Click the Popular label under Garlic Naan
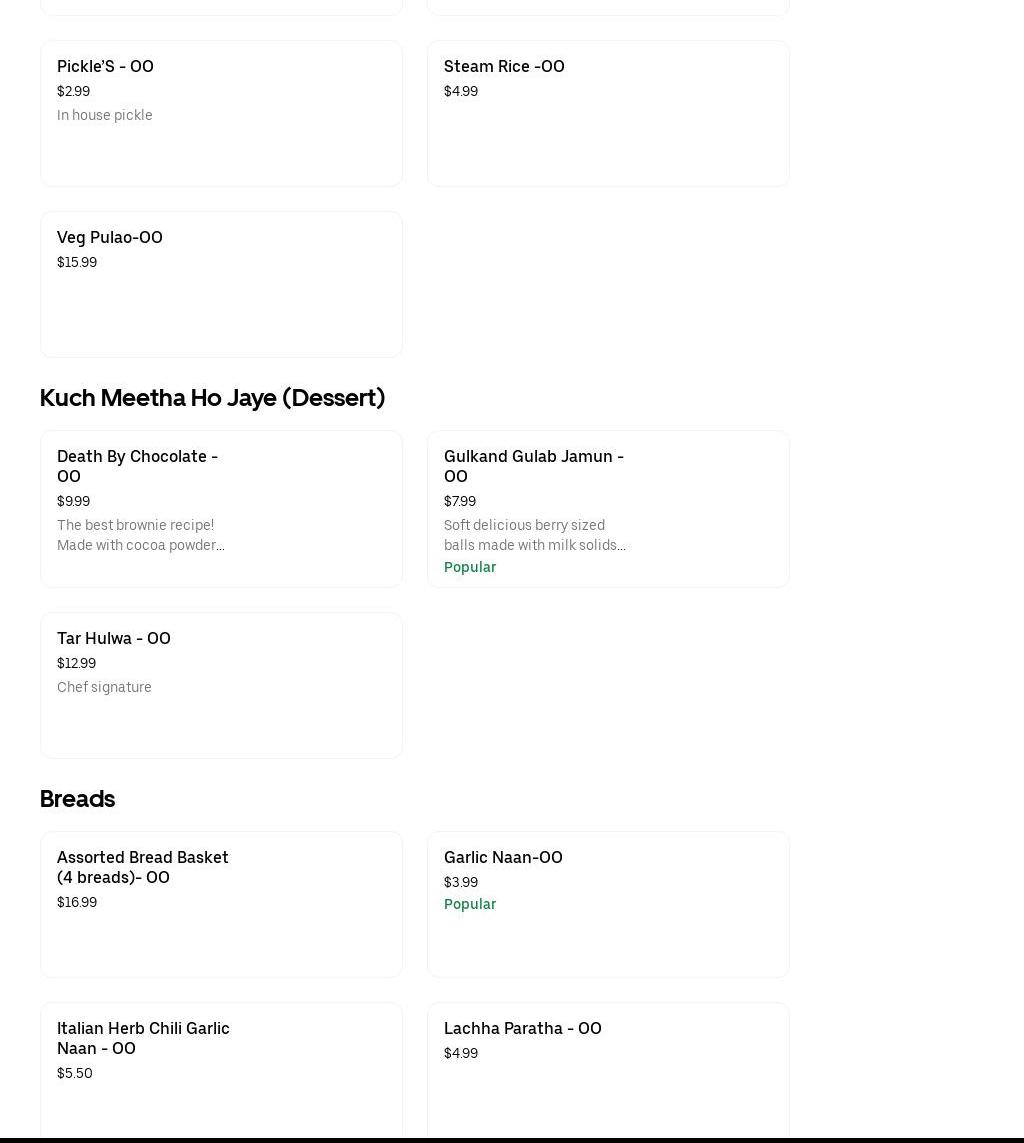Image resolution: width=1024 pixels, height=1143 pixels. [470, 904]
